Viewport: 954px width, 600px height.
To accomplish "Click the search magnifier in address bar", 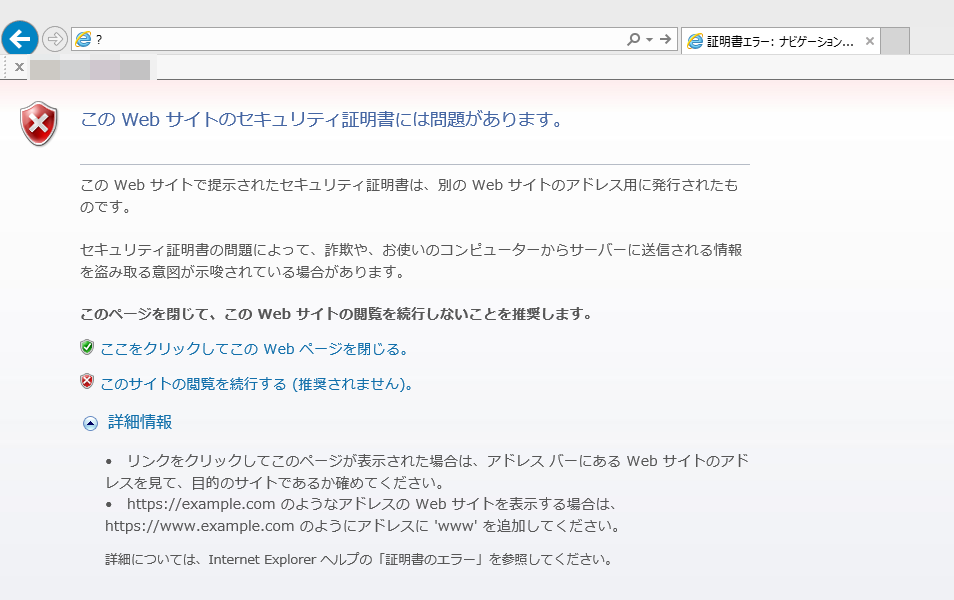I will click(633, 39).
